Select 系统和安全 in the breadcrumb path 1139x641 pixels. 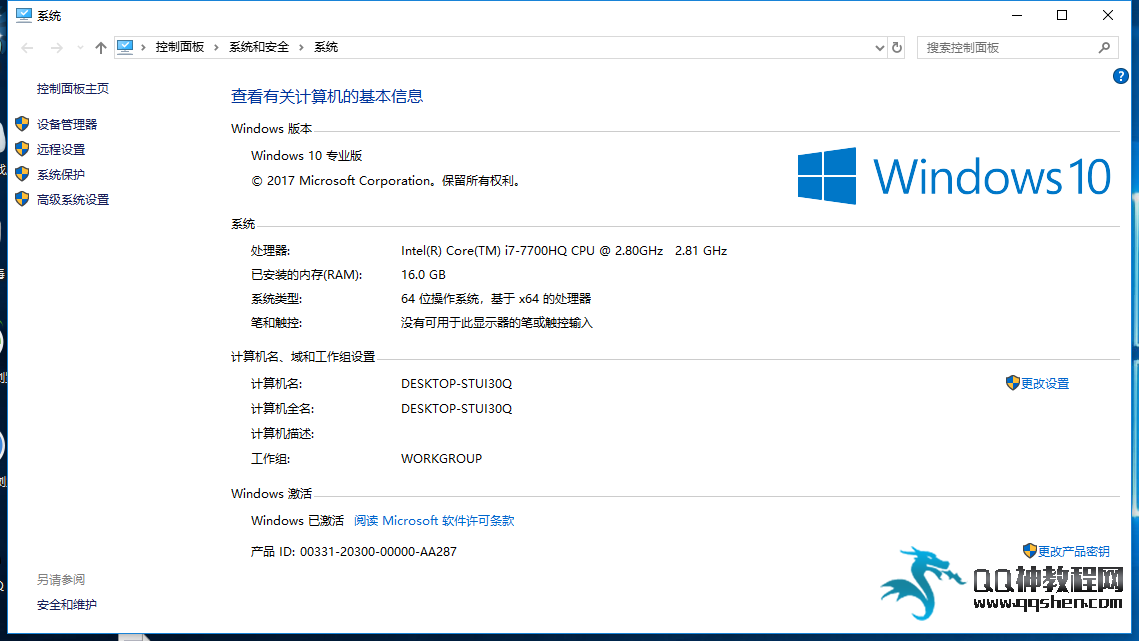[259, 47]
